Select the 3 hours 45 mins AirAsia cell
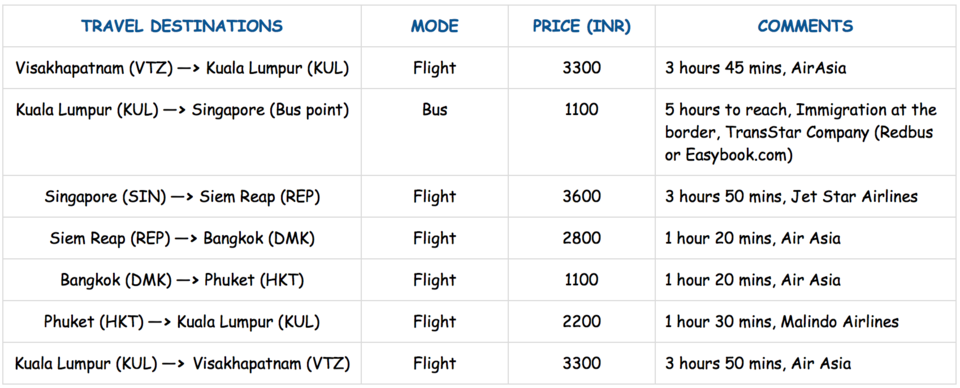Image resolution: width=960 pixels, height=388 pixels. point(806,67)
